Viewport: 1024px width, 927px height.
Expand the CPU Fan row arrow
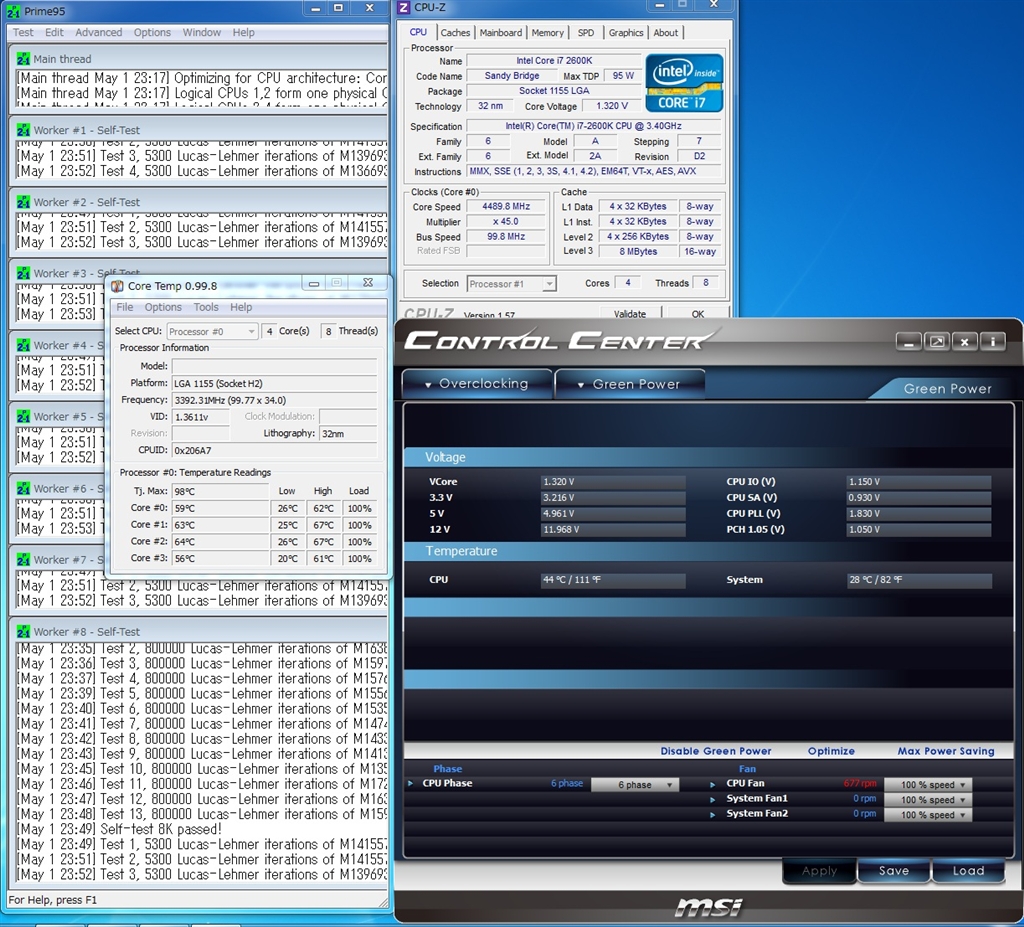click(x=712, y=784)
